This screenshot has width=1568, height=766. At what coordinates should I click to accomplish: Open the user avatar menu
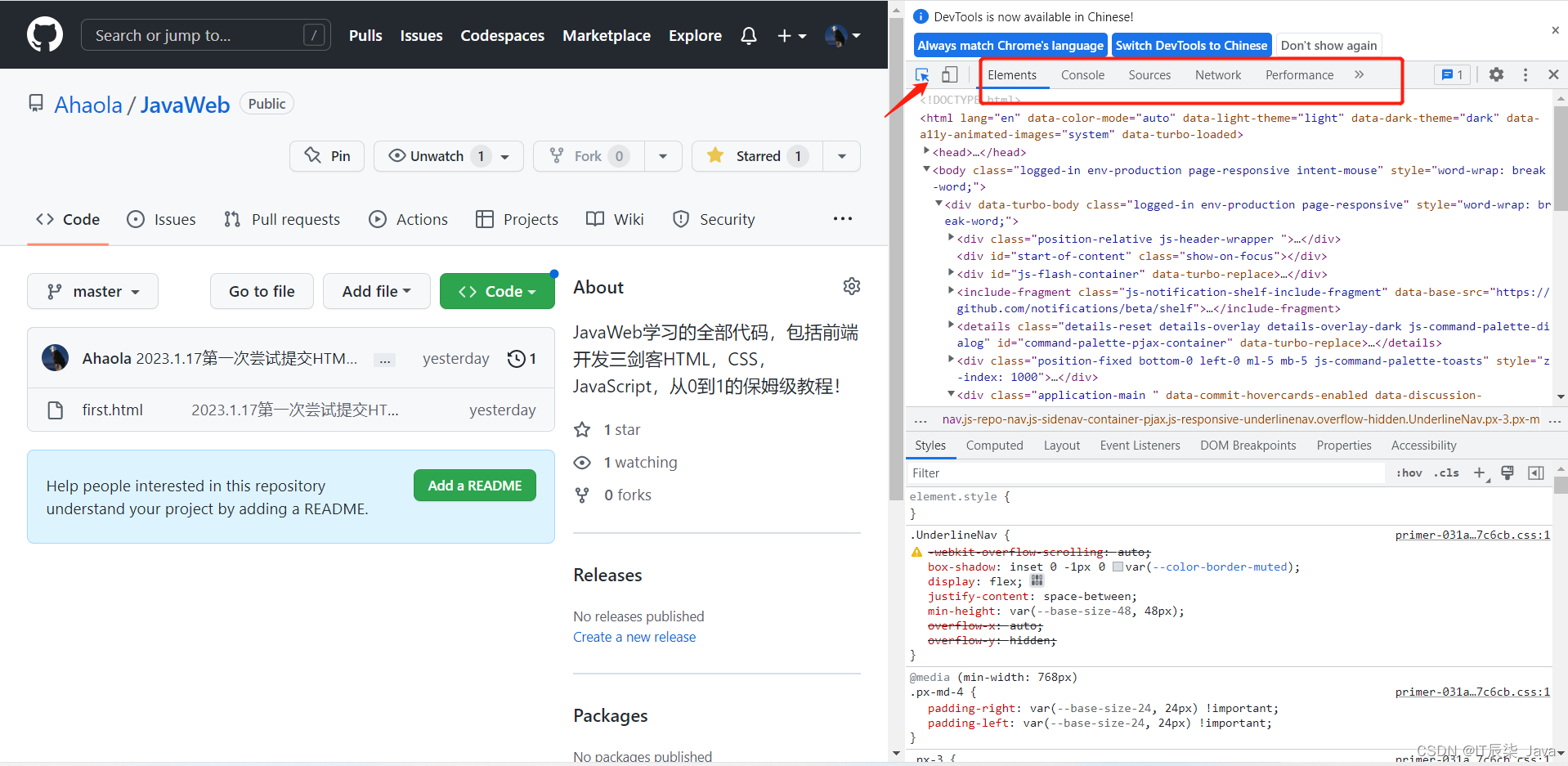click(843, 35)
